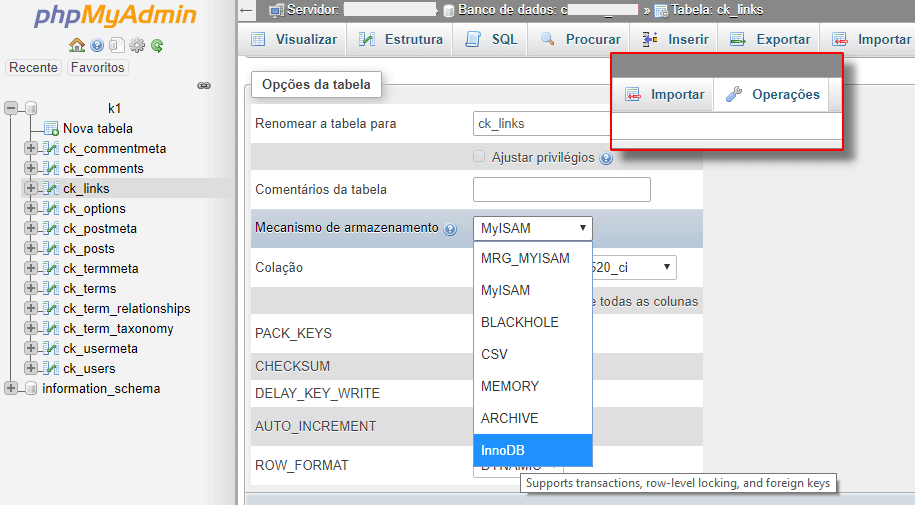915x505 pixels.
Task: Open the Procurar tab
Action: click(x=580, y=40)
